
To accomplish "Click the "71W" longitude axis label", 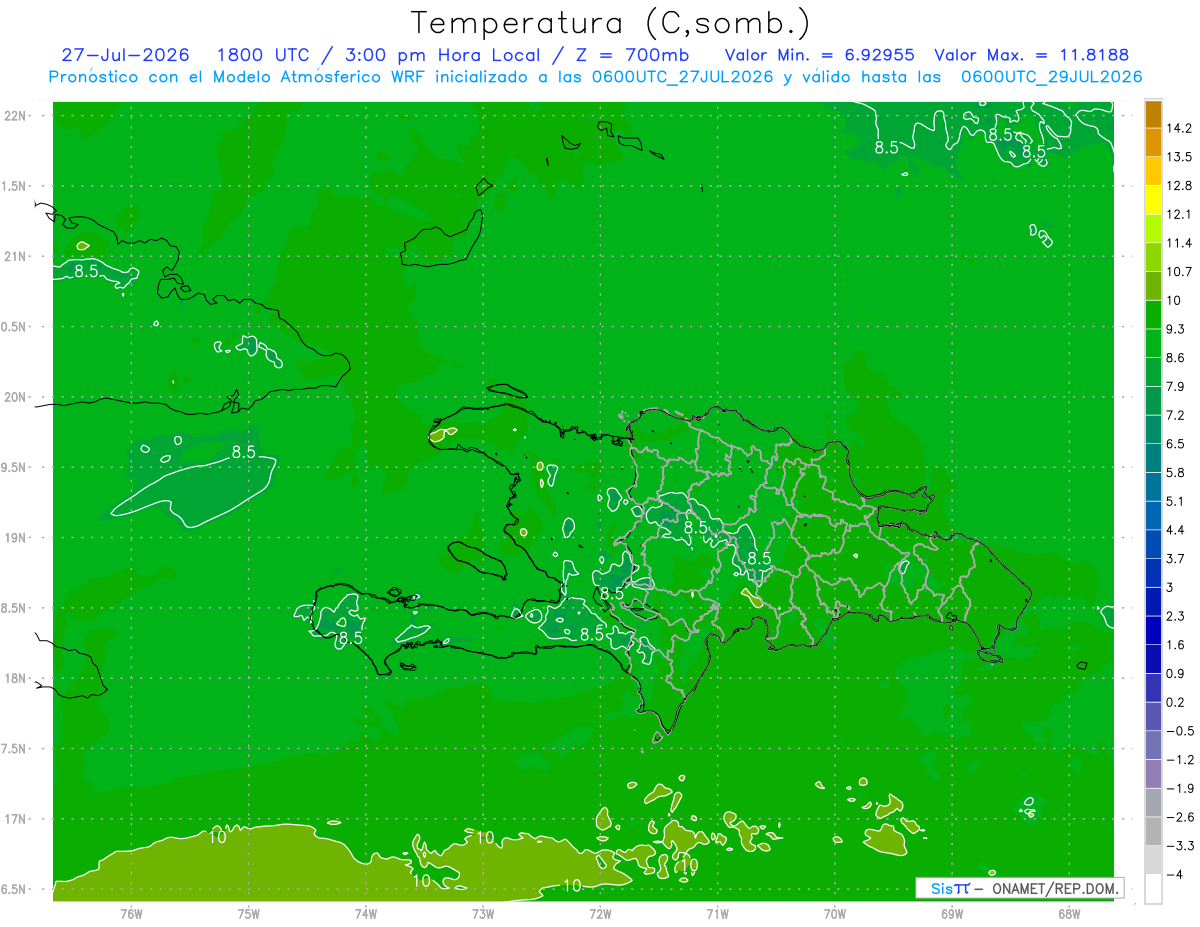I will point(717,914).
